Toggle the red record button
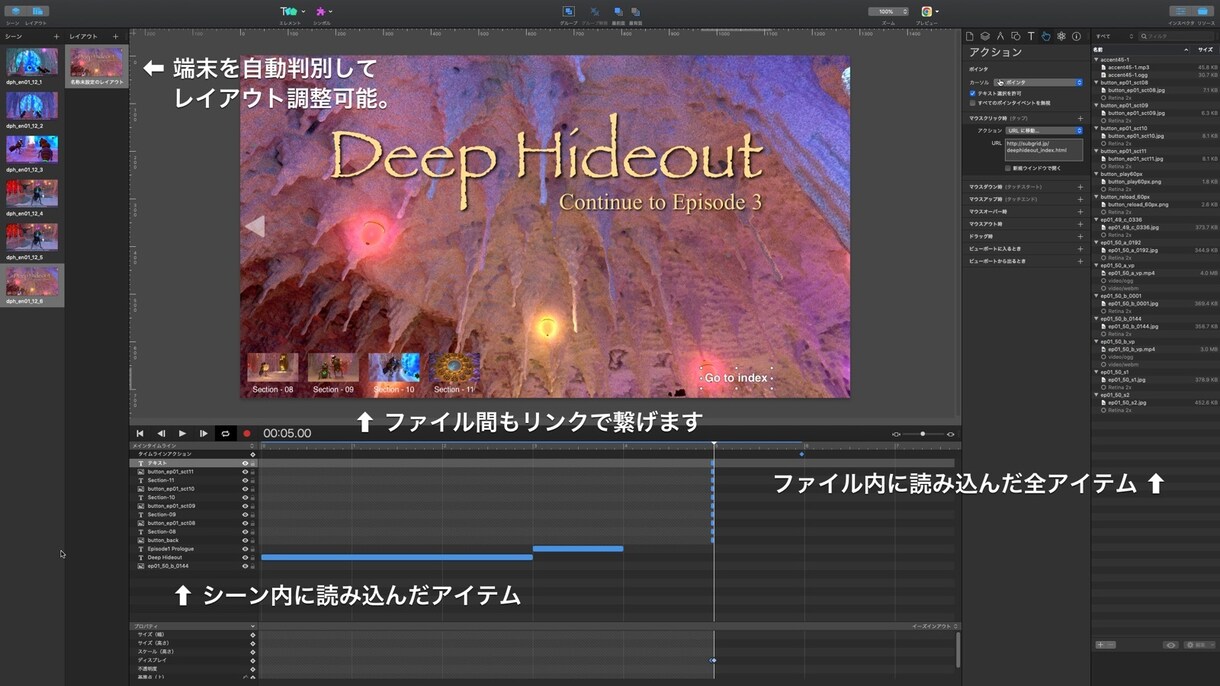The width and height of the screenshot is (1220, 686). pyautogui.click(x=246, y=433)
